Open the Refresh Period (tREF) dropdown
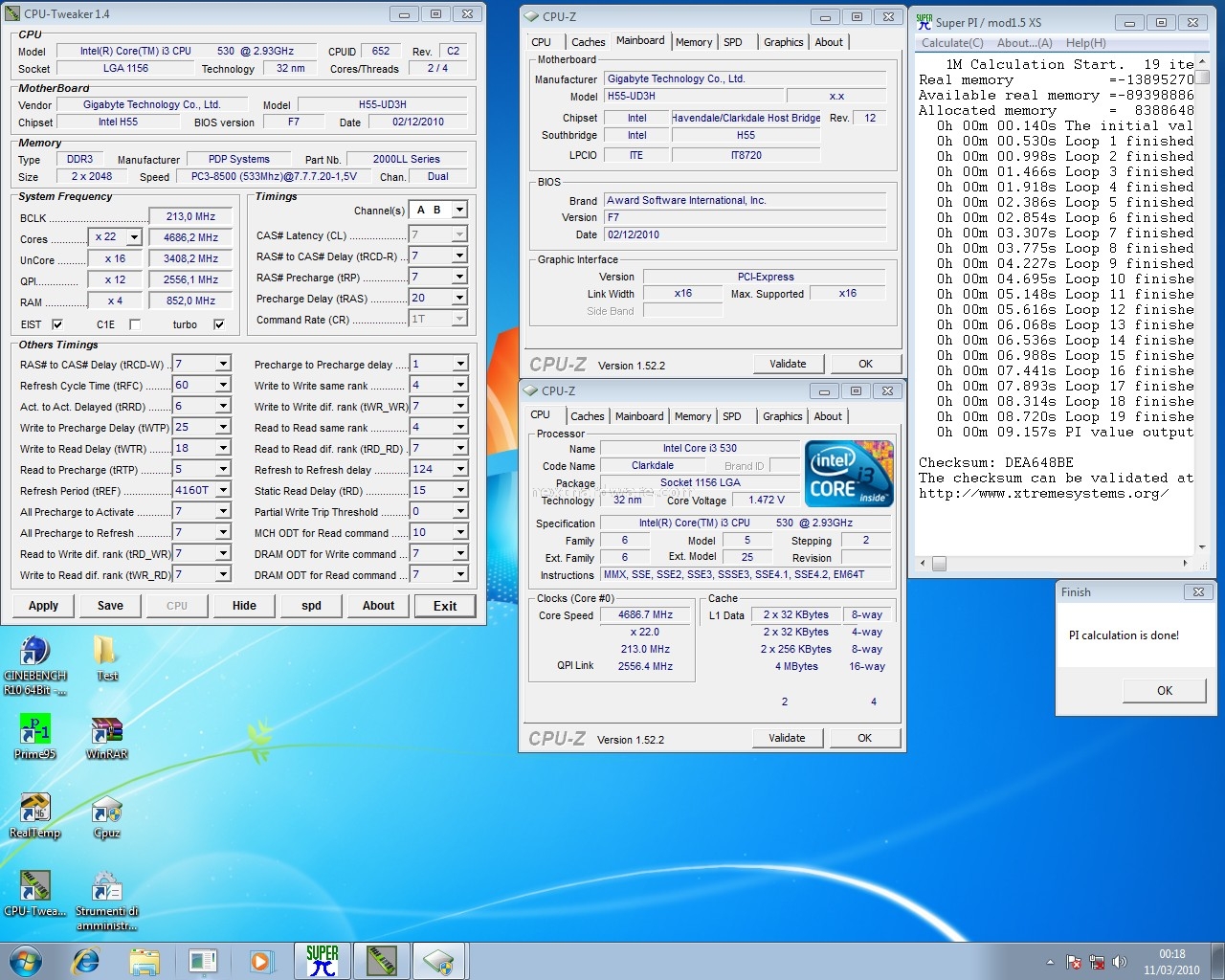 click(x=223, y=490)
